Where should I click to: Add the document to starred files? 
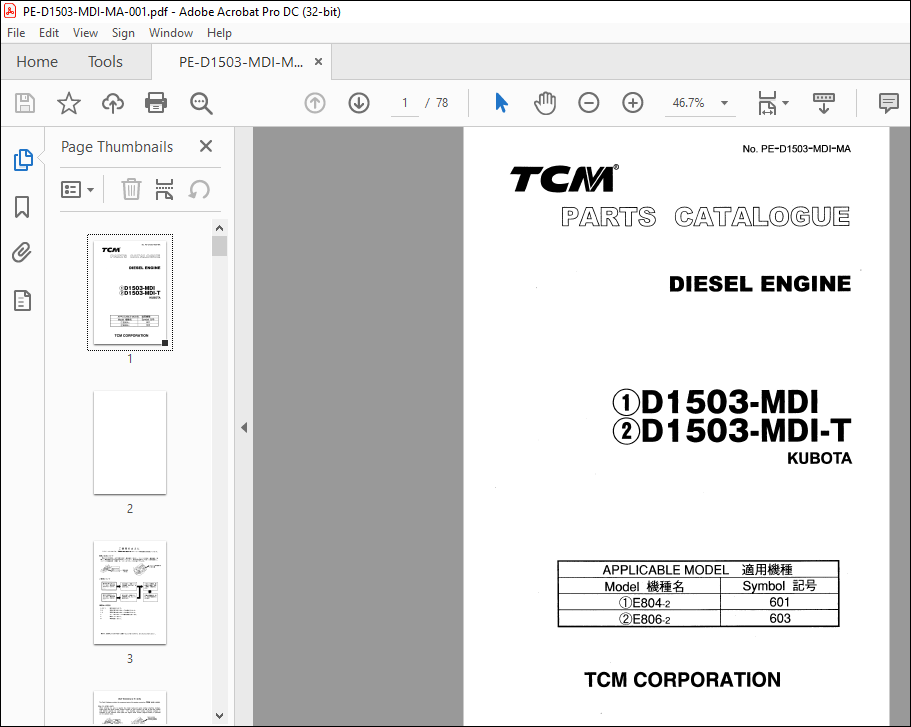(69, 103)
